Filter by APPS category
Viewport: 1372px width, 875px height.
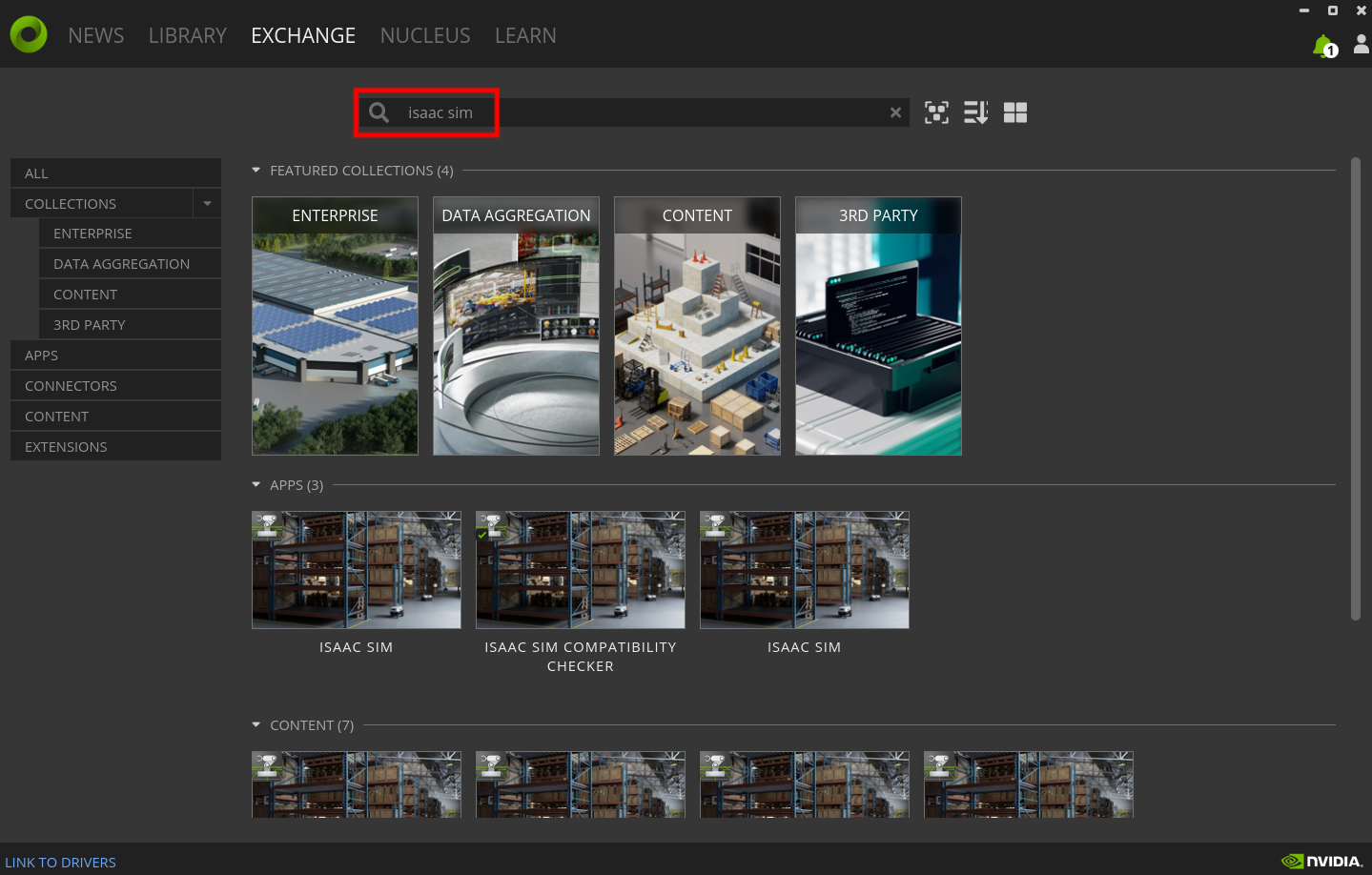(x=115, y=356)
